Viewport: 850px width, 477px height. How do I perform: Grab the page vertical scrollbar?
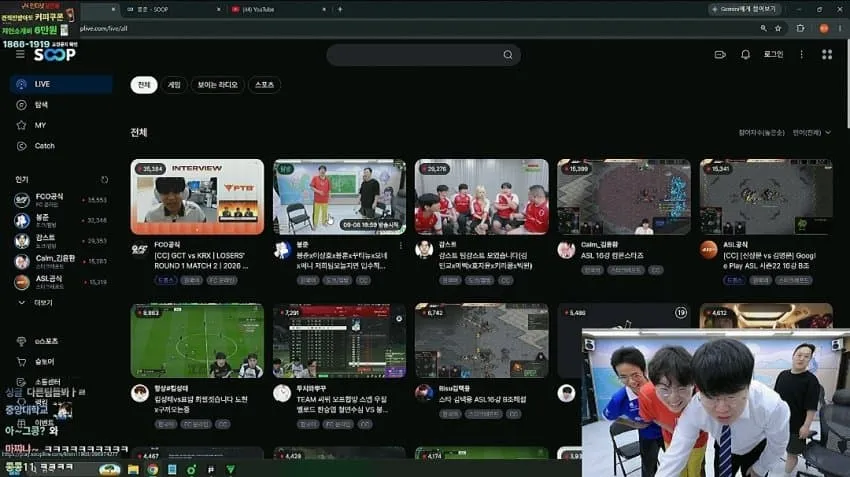(x=847, y=84)
